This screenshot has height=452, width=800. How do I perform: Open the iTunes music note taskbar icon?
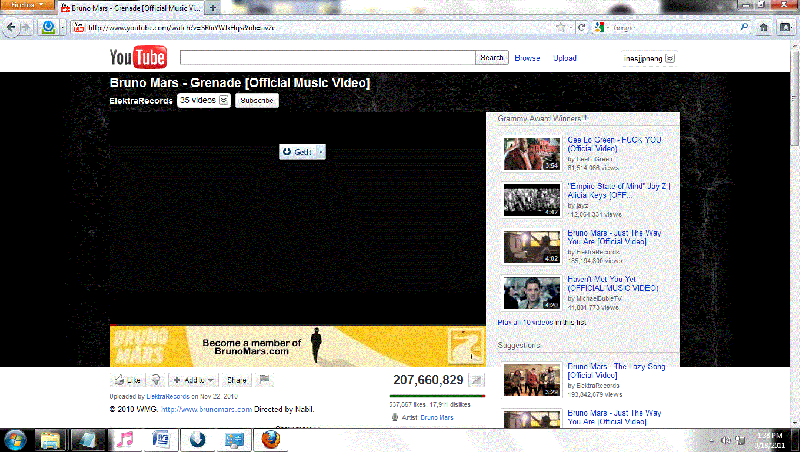[124, 440]
